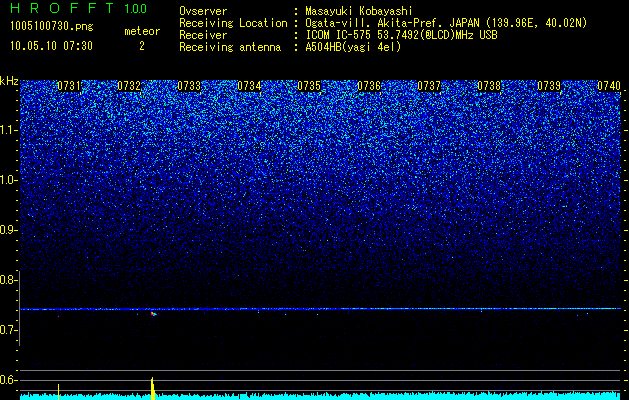Click the meteor count value 2
Viewport: 629px width, 400px height.
pyautogui.click(x=142, y=46)
